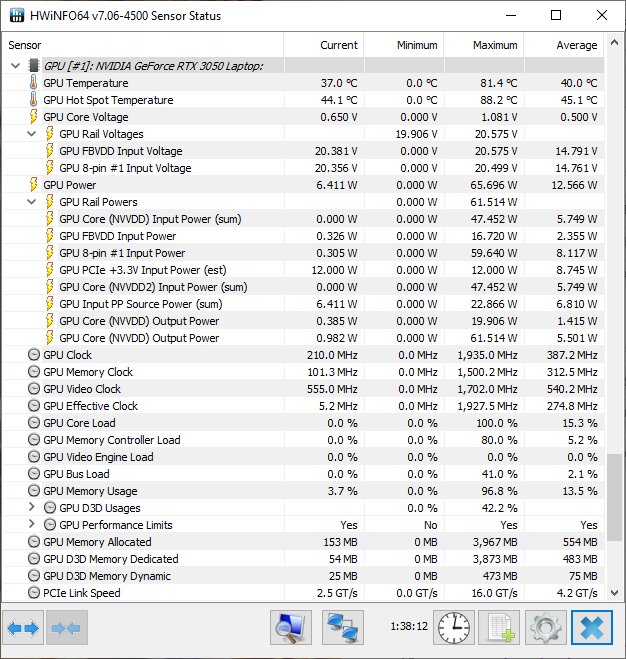The image size is (626, 659).
Task: Click the Average column header
Action: coord(564,45)
